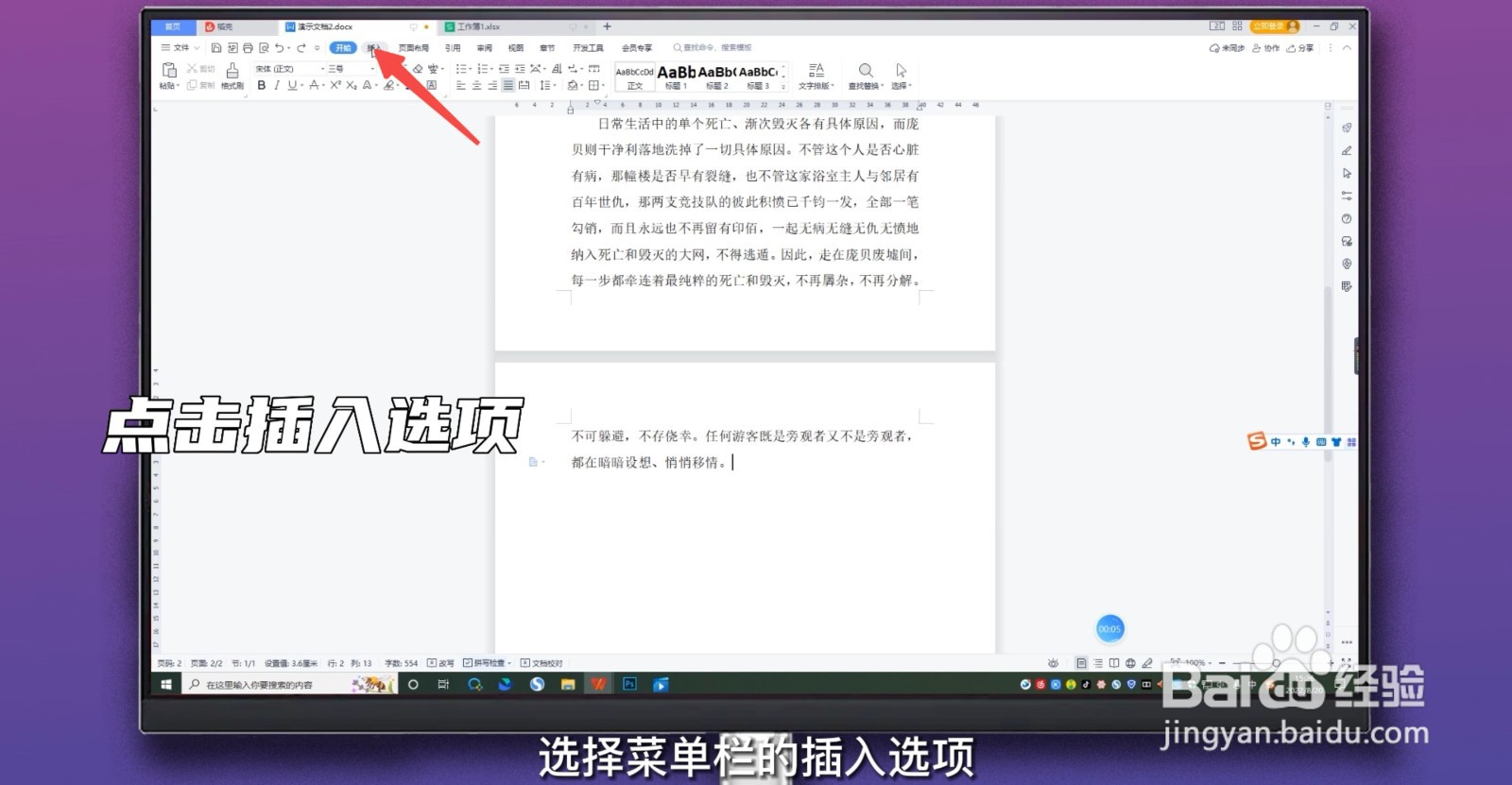Viewport: 1512px width, 785px height.
Task: Click the Windows taskbar search box
Action: point(288,684)
